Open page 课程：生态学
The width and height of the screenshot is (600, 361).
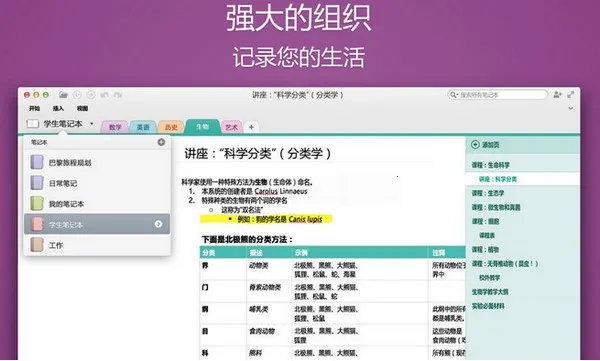point(488,193)
